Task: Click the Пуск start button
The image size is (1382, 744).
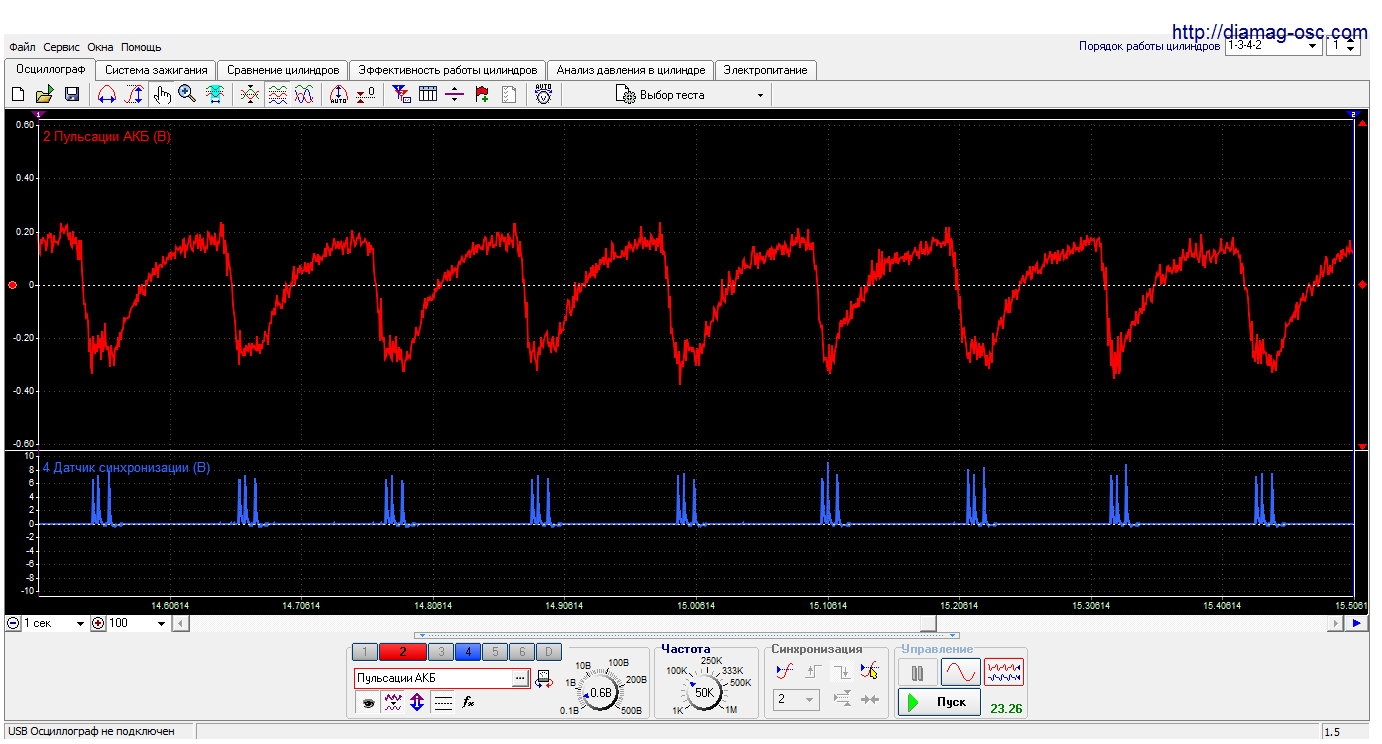Action: pos(939,702)
